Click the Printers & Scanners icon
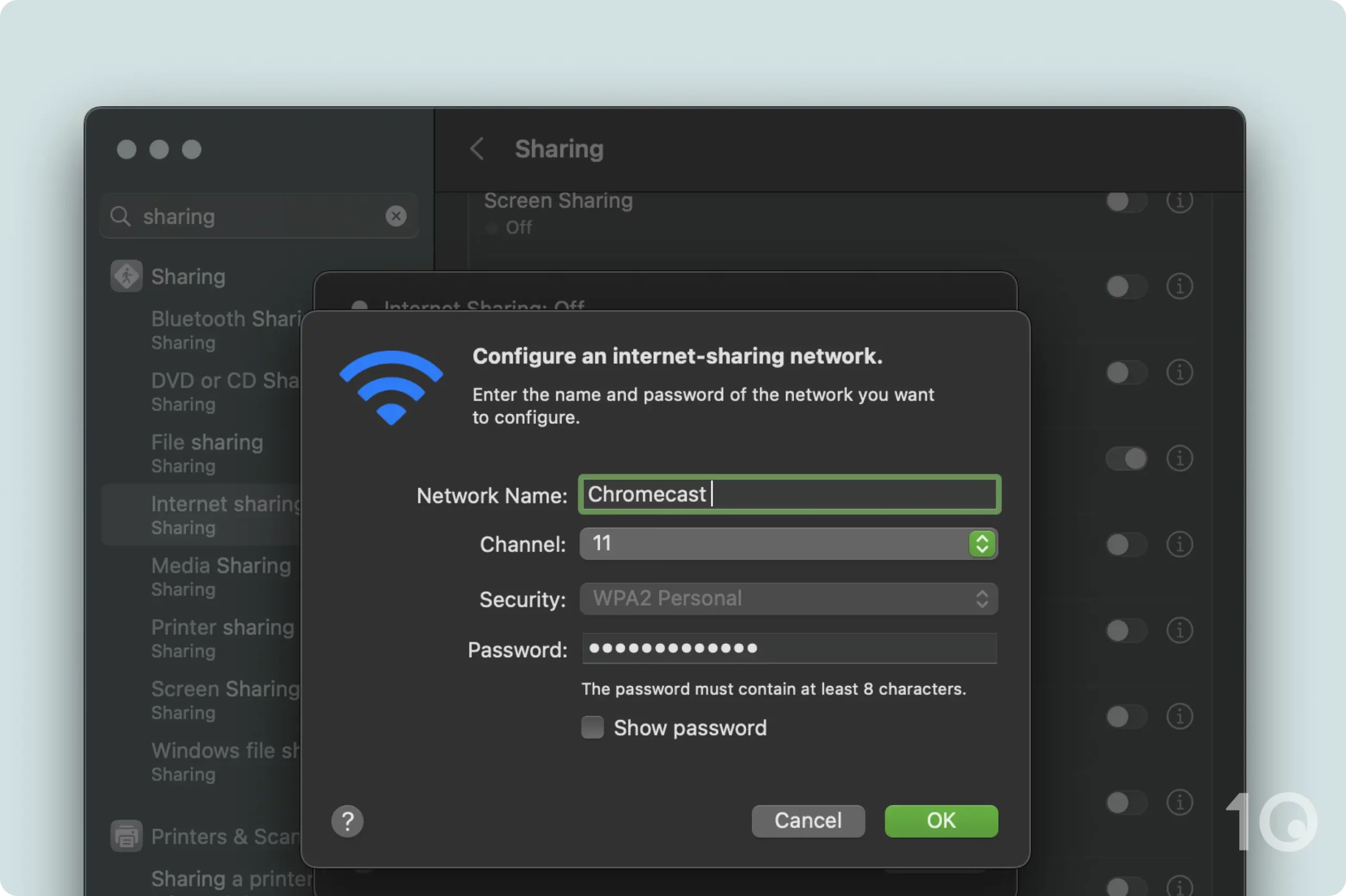 [127, 836]
